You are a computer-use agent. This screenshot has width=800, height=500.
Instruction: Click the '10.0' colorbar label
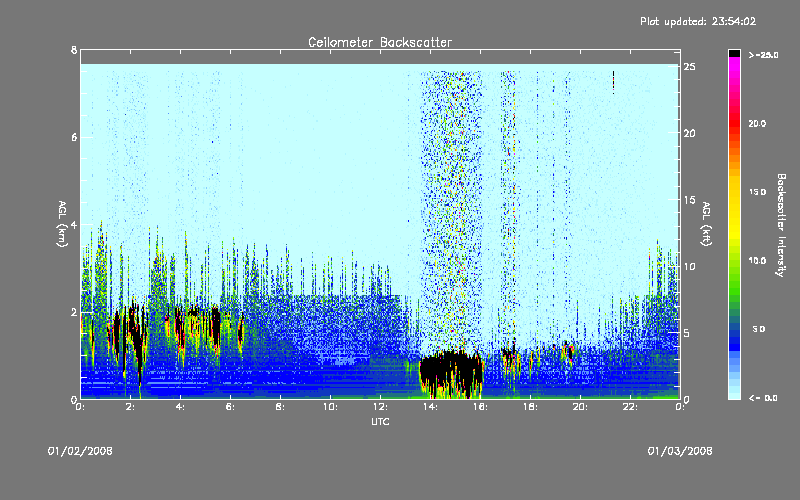757,261
